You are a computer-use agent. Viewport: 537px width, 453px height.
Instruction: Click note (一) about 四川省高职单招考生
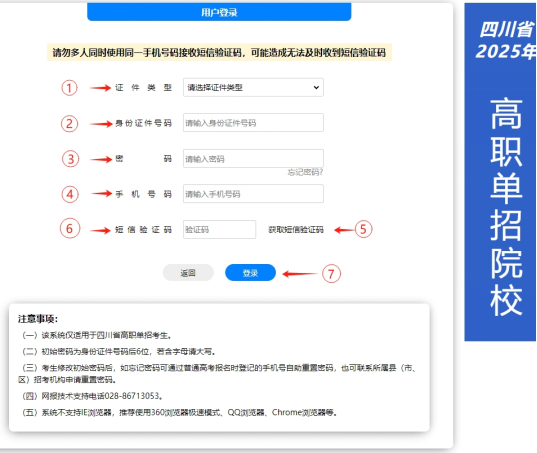coord(96,336)
